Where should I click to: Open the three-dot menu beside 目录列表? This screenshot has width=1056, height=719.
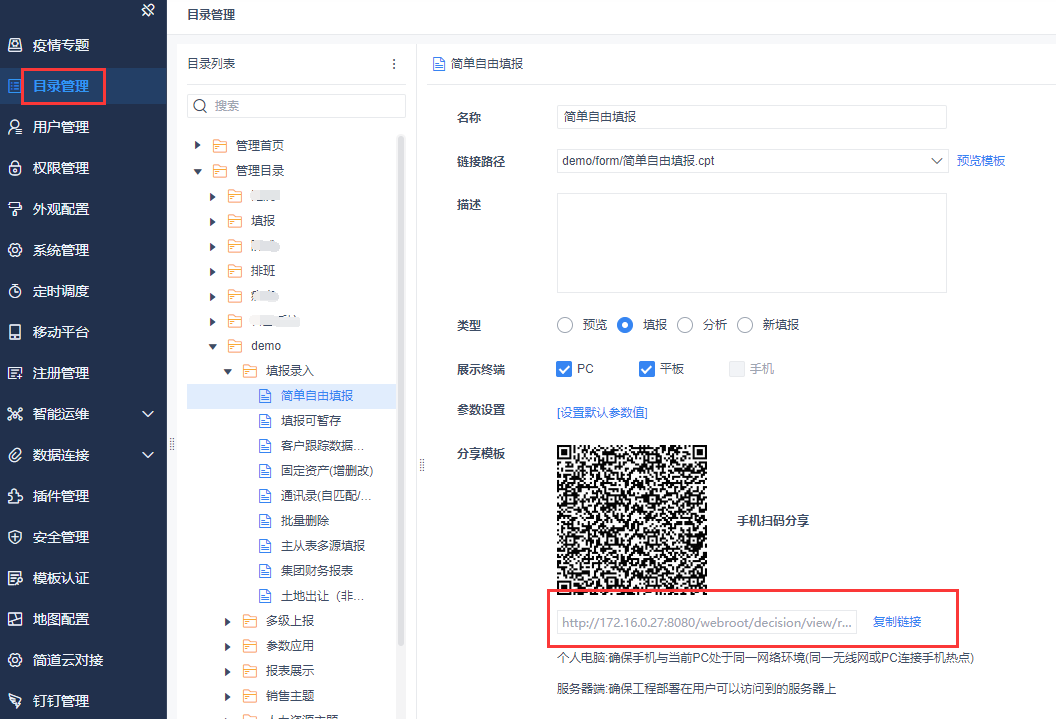point(394,64)
